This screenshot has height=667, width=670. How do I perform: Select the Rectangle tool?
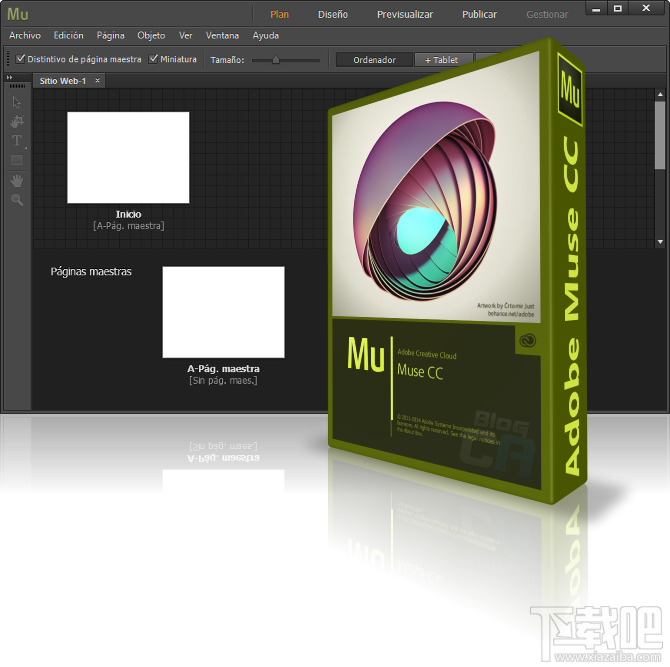17,160
